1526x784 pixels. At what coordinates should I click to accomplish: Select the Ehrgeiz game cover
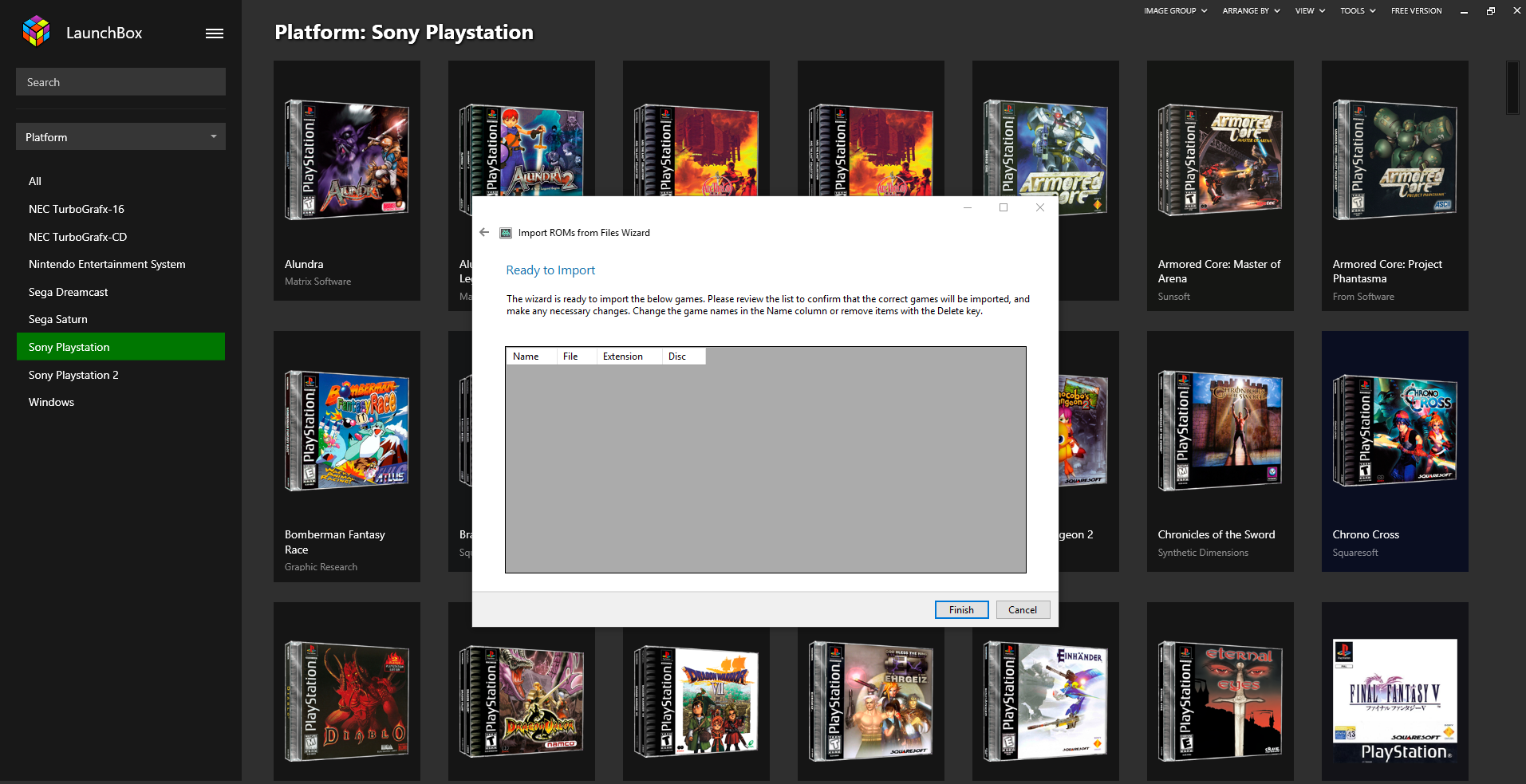(871, 701)
